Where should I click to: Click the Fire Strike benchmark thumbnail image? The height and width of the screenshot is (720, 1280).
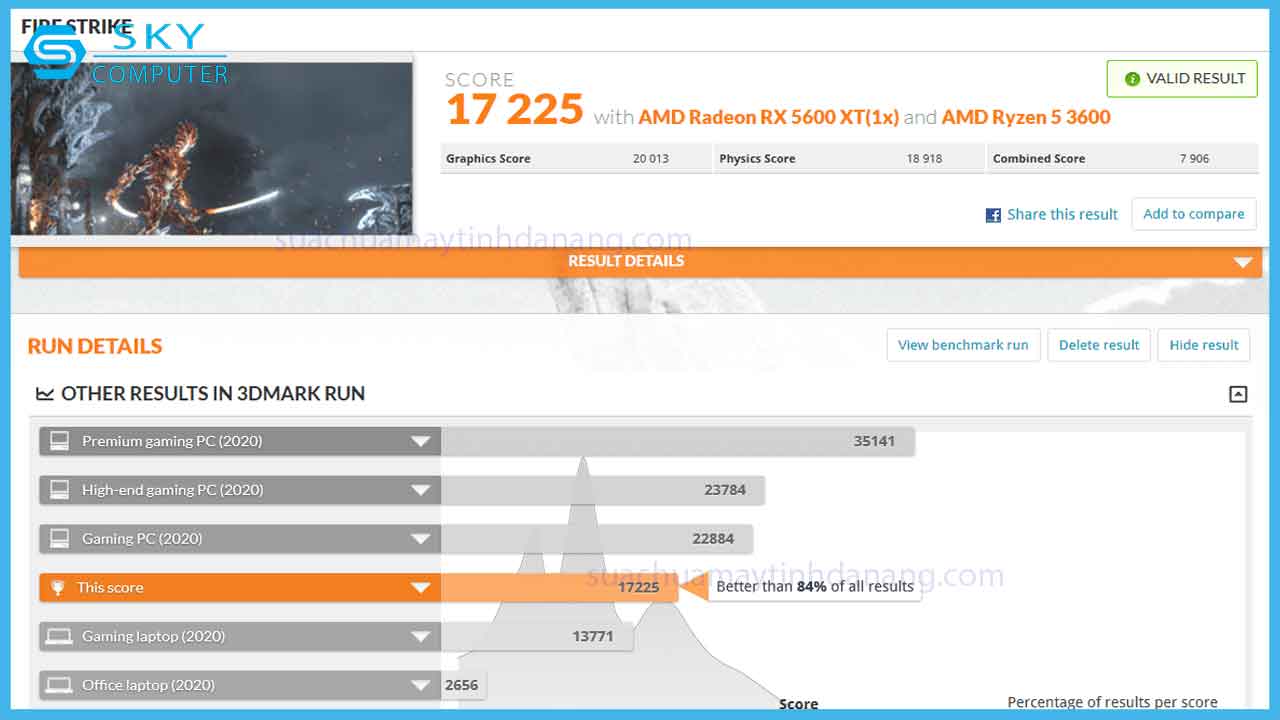pyautogui.click(x=211, y=148)
